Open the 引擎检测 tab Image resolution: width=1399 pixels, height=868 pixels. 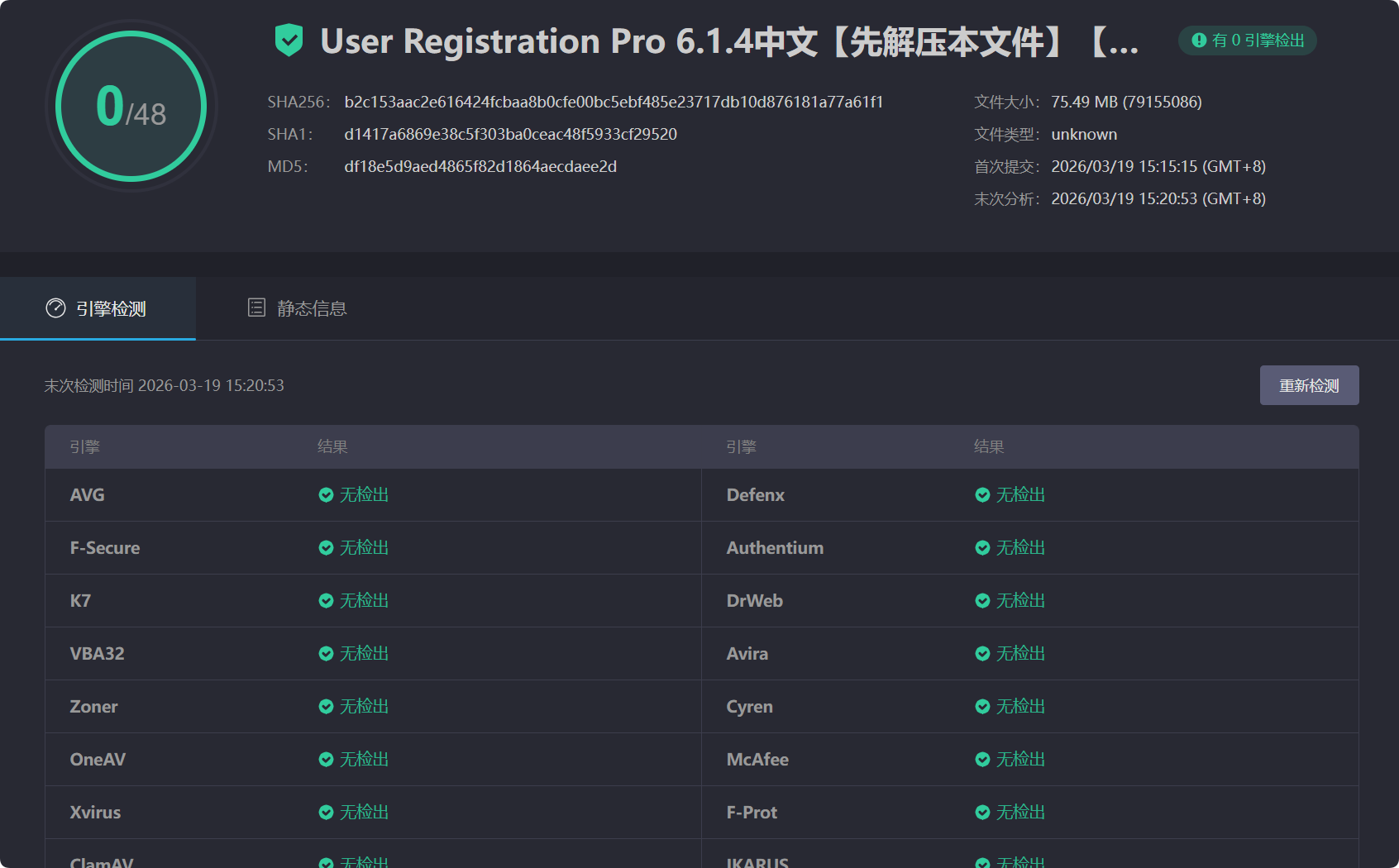[x=98, y=308]
